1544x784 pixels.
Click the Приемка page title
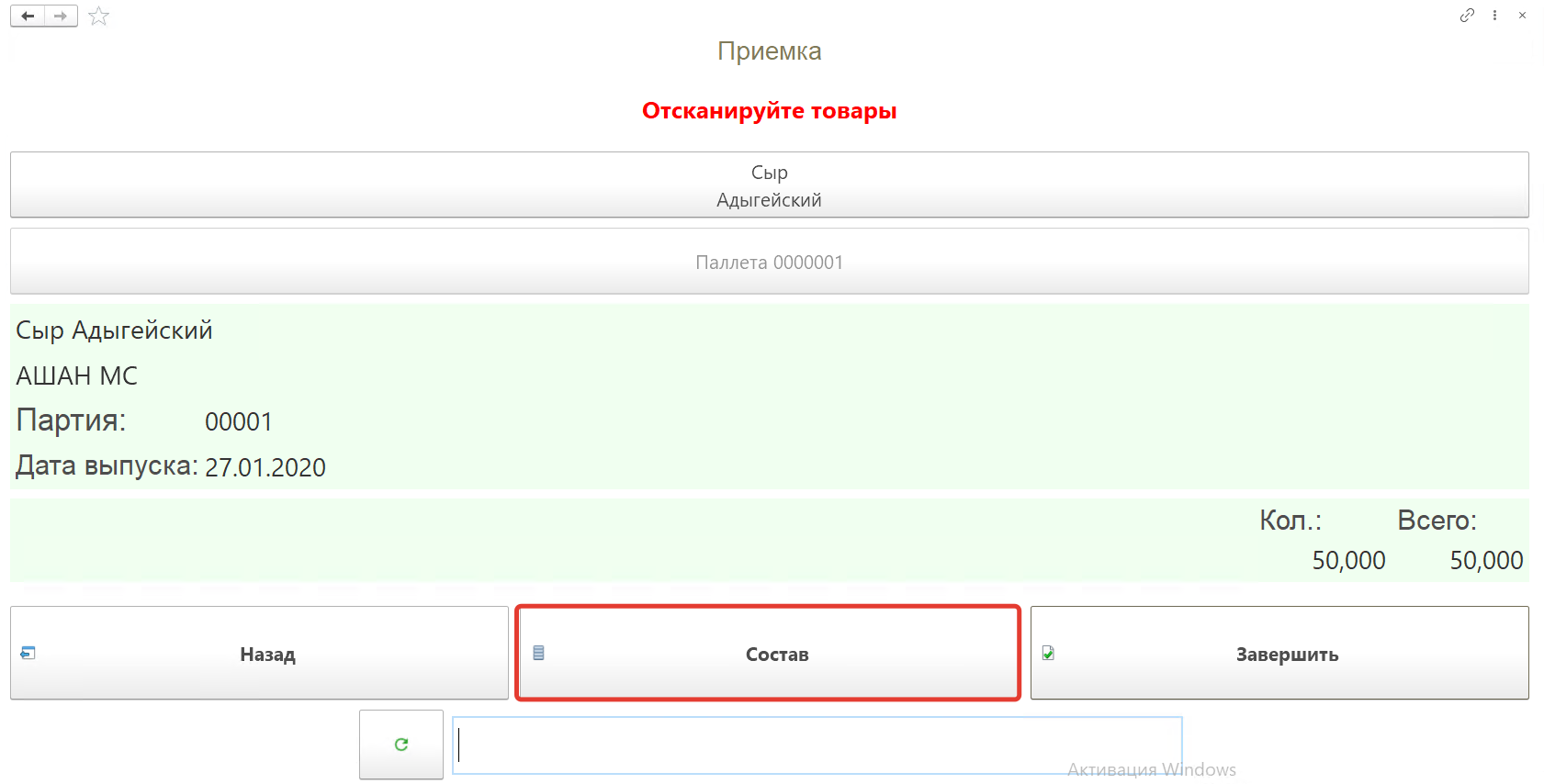point(769,51)
